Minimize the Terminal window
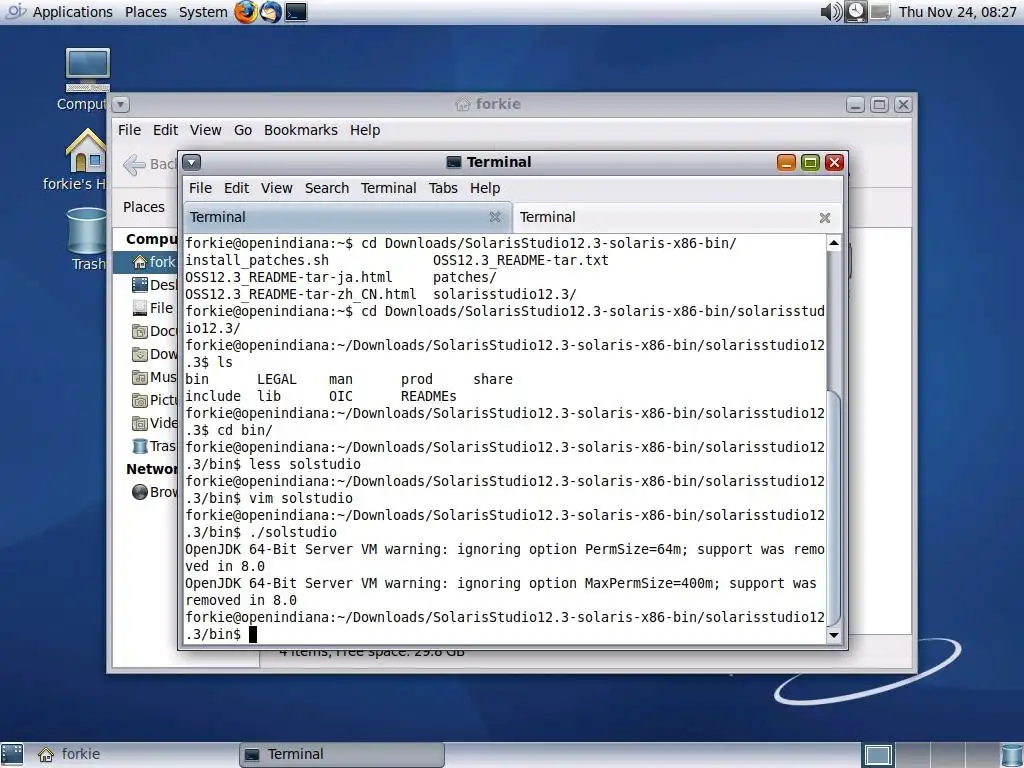The image size is (1024, 768). tap(786, 163)
